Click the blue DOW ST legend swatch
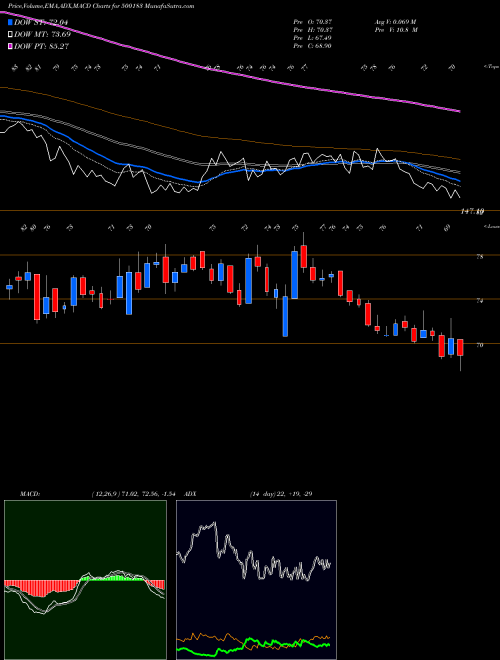 click(11, 22)
